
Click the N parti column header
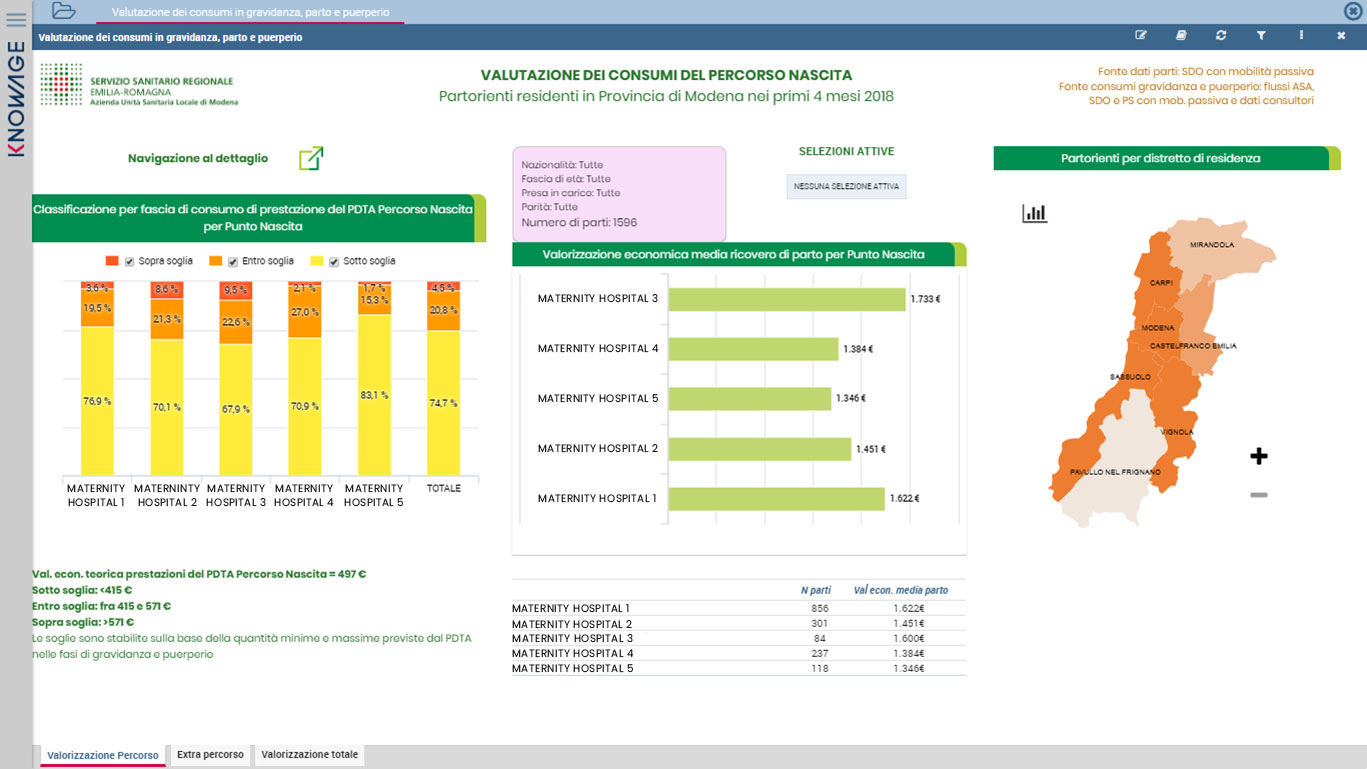[816, 590]
